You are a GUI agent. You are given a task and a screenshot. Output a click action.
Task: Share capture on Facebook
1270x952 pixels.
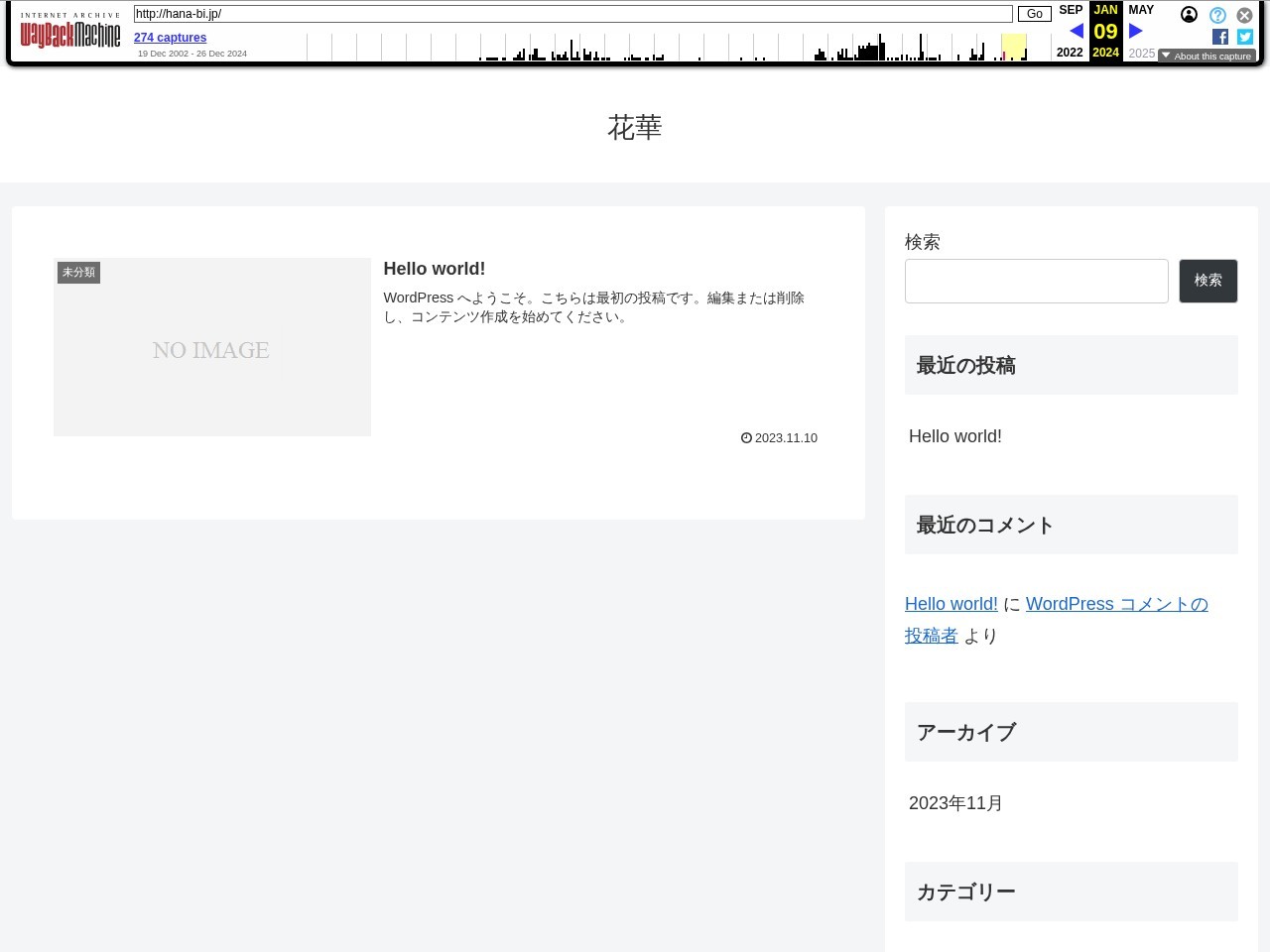[1220, 37]
